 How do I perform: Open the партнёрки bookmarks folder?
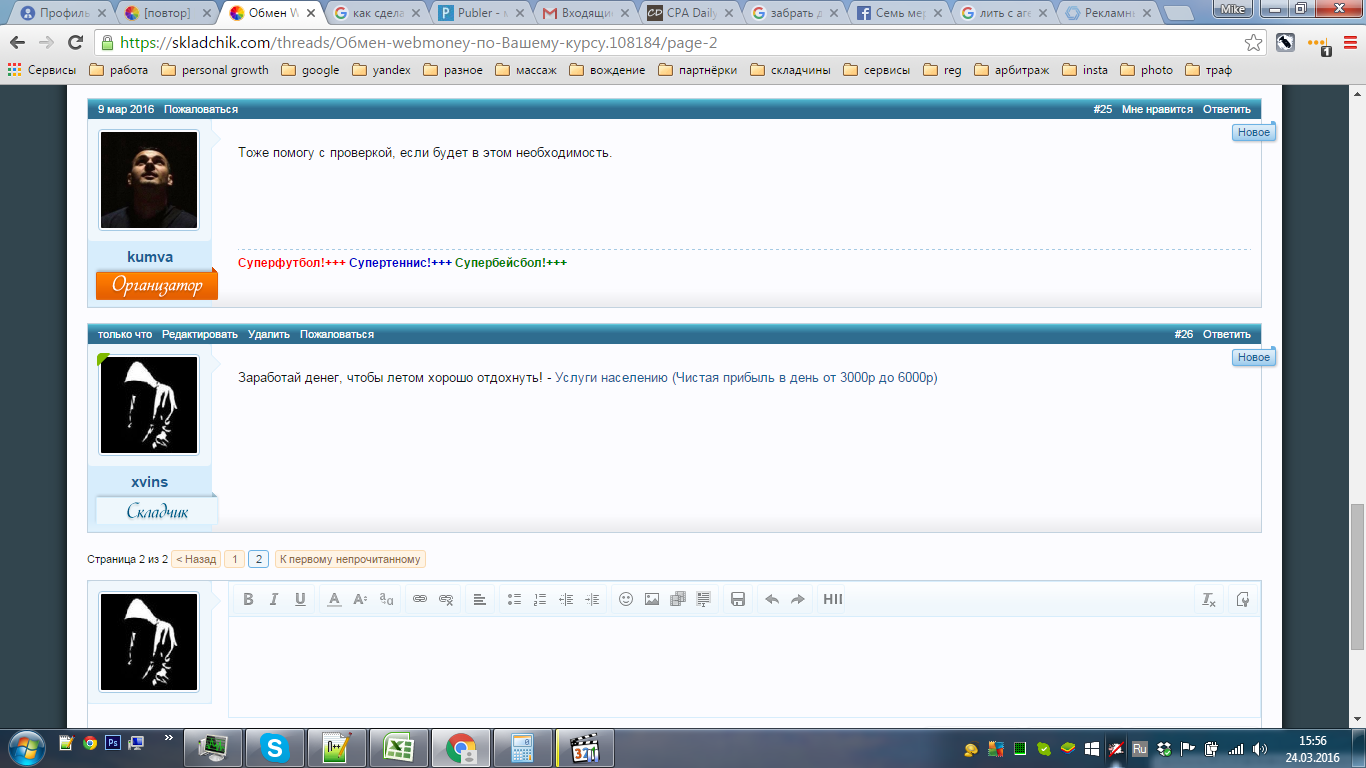[697, 70]
